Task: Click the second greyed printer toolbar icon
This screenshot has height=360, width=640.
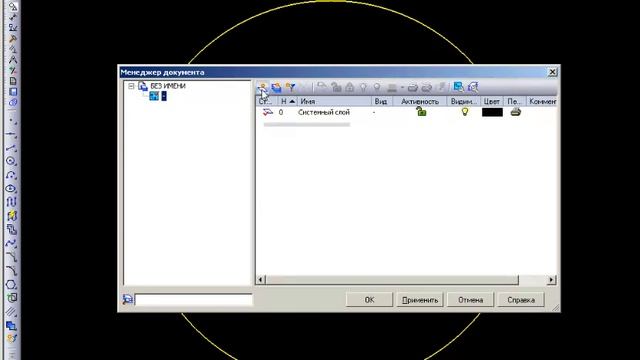Action: pos(427,87)
